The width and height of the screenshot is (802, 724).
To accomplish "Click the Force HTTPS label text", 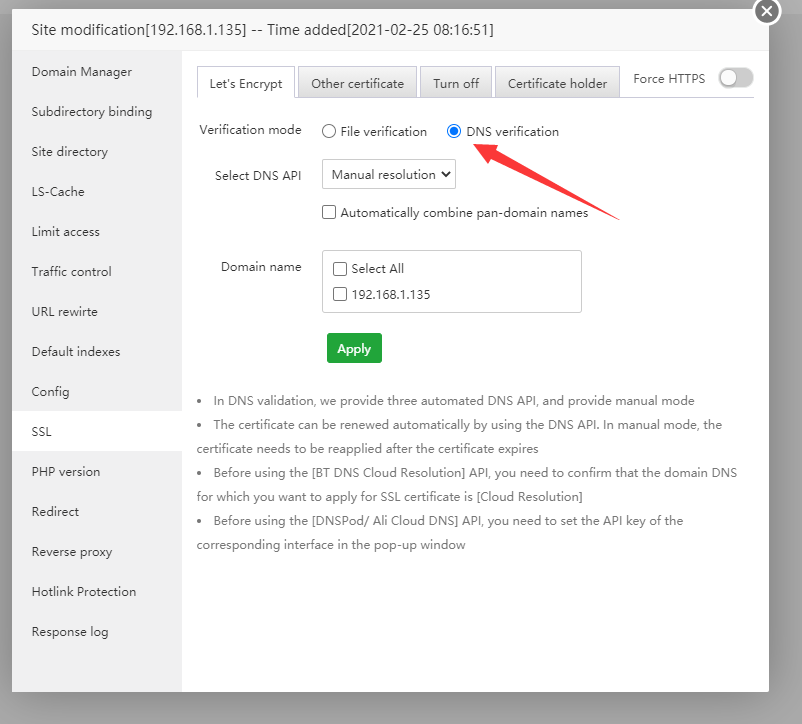I will [669, 79].
